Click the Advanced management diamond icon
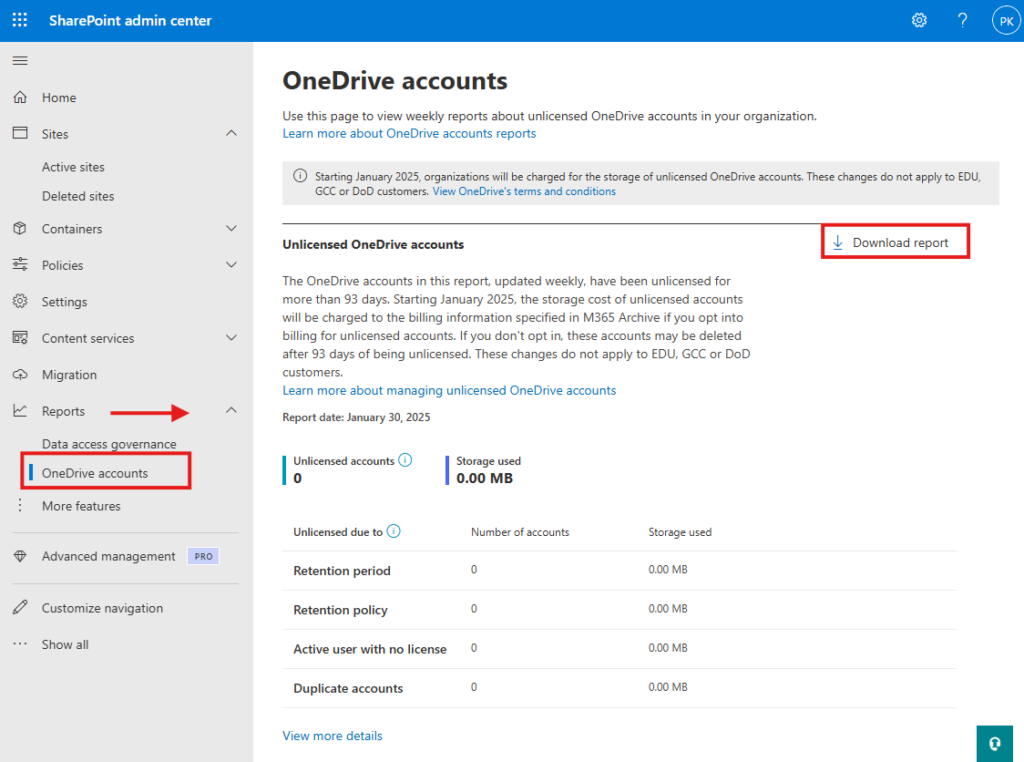The image size is (1024, 762). tap(20, 556)
